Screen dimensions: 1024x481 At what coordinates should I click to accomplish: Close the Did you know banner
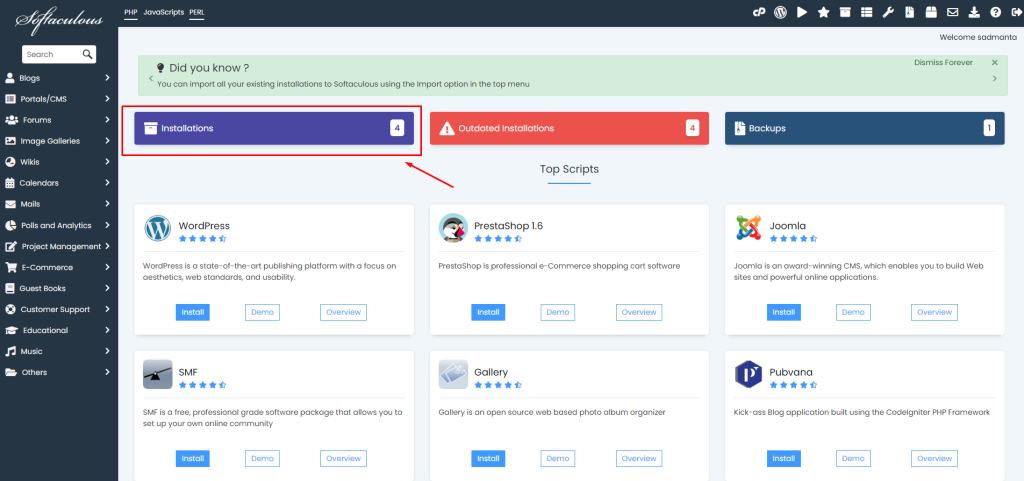[x=994, y=62]
